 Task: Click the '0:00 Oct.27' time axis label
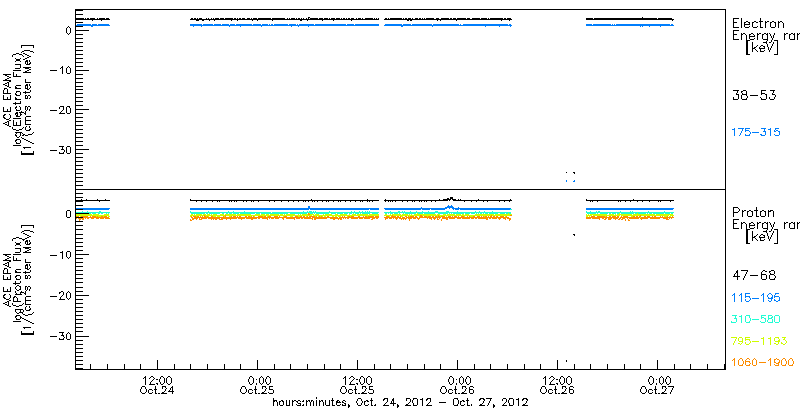pyautogui.click(x=657, y=386)
